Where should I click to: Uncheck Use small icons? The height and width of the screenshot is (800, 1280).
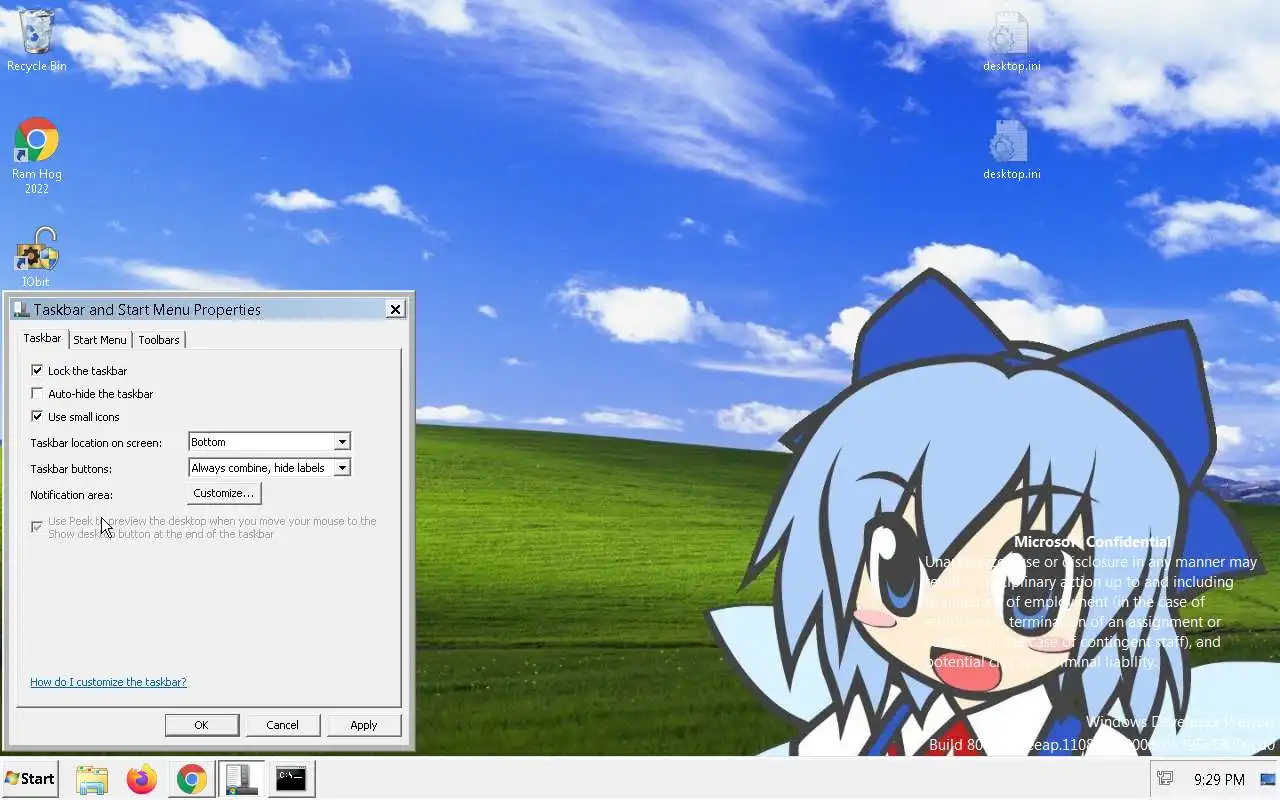[37, 416]
